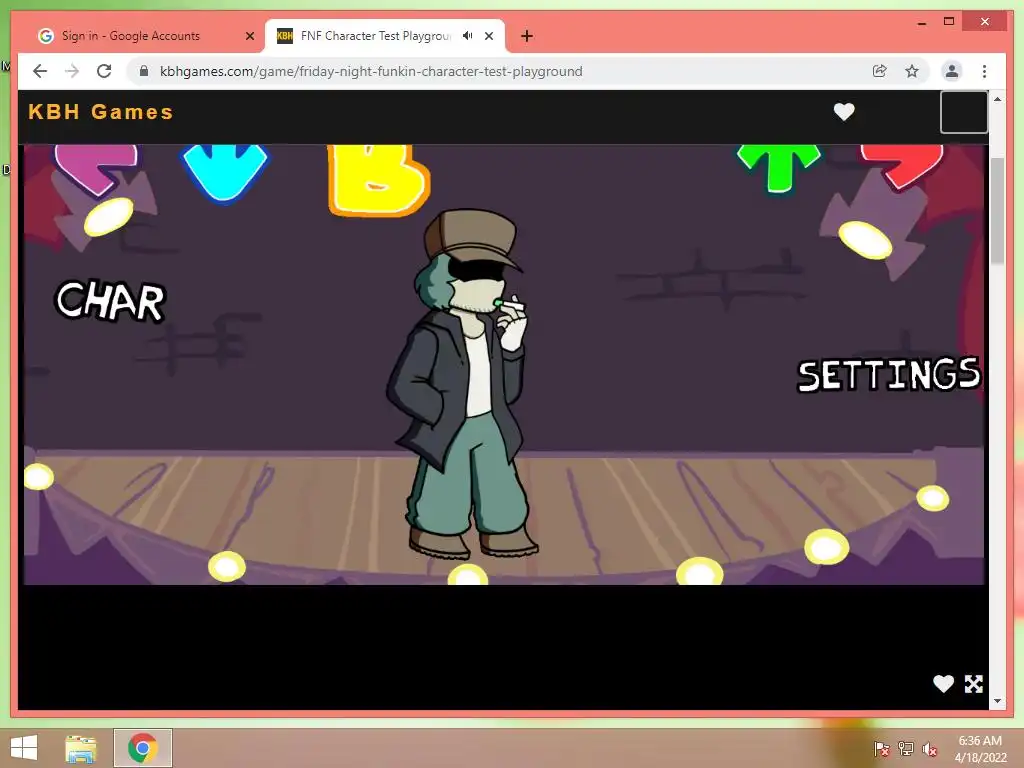The width and height of the screenshot is (1024, 768).
Task: Minimize the Chrome window
Action: click(921, 23)
